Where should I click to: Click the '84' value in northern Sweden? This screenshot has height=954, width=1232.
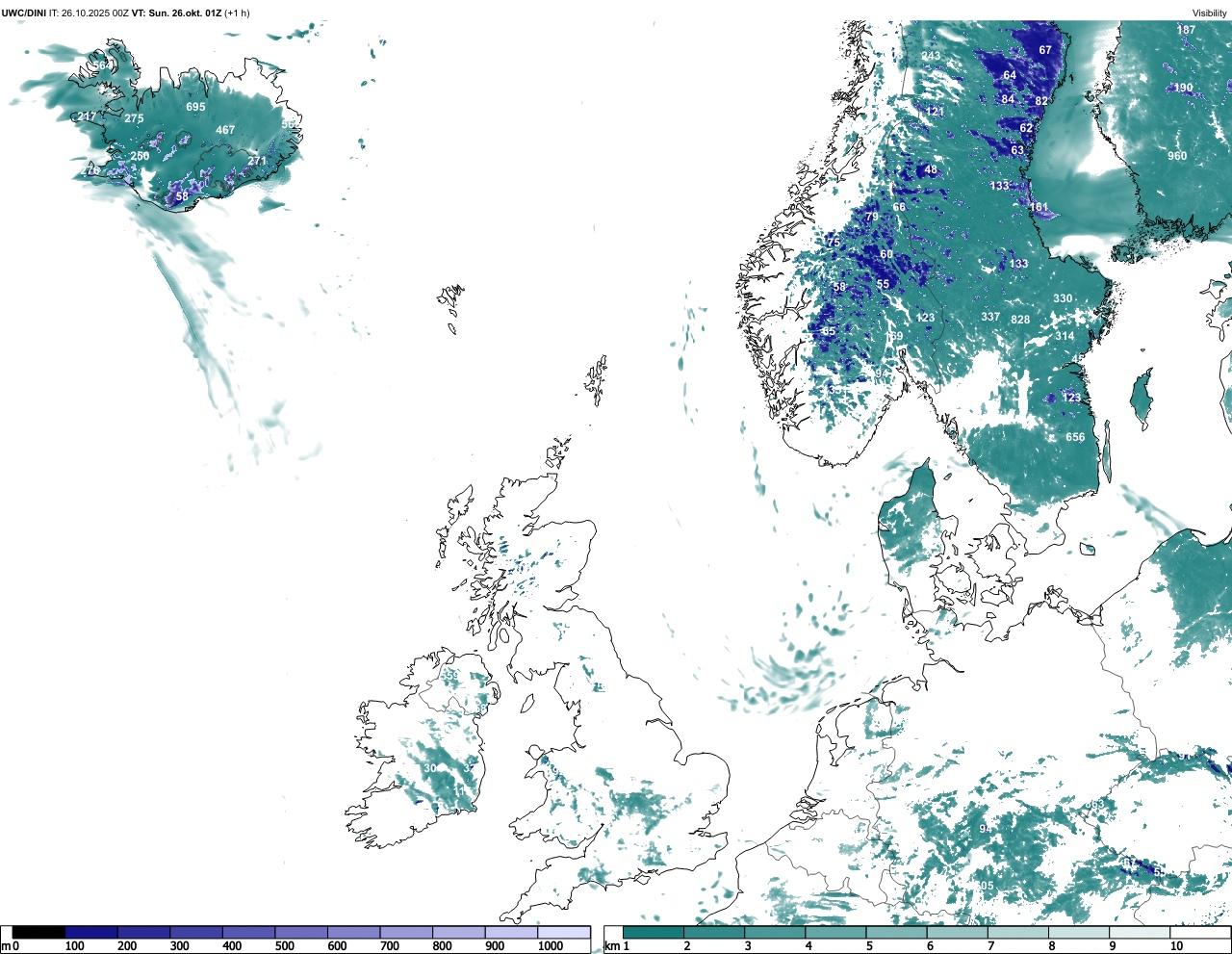(1008, 99)
